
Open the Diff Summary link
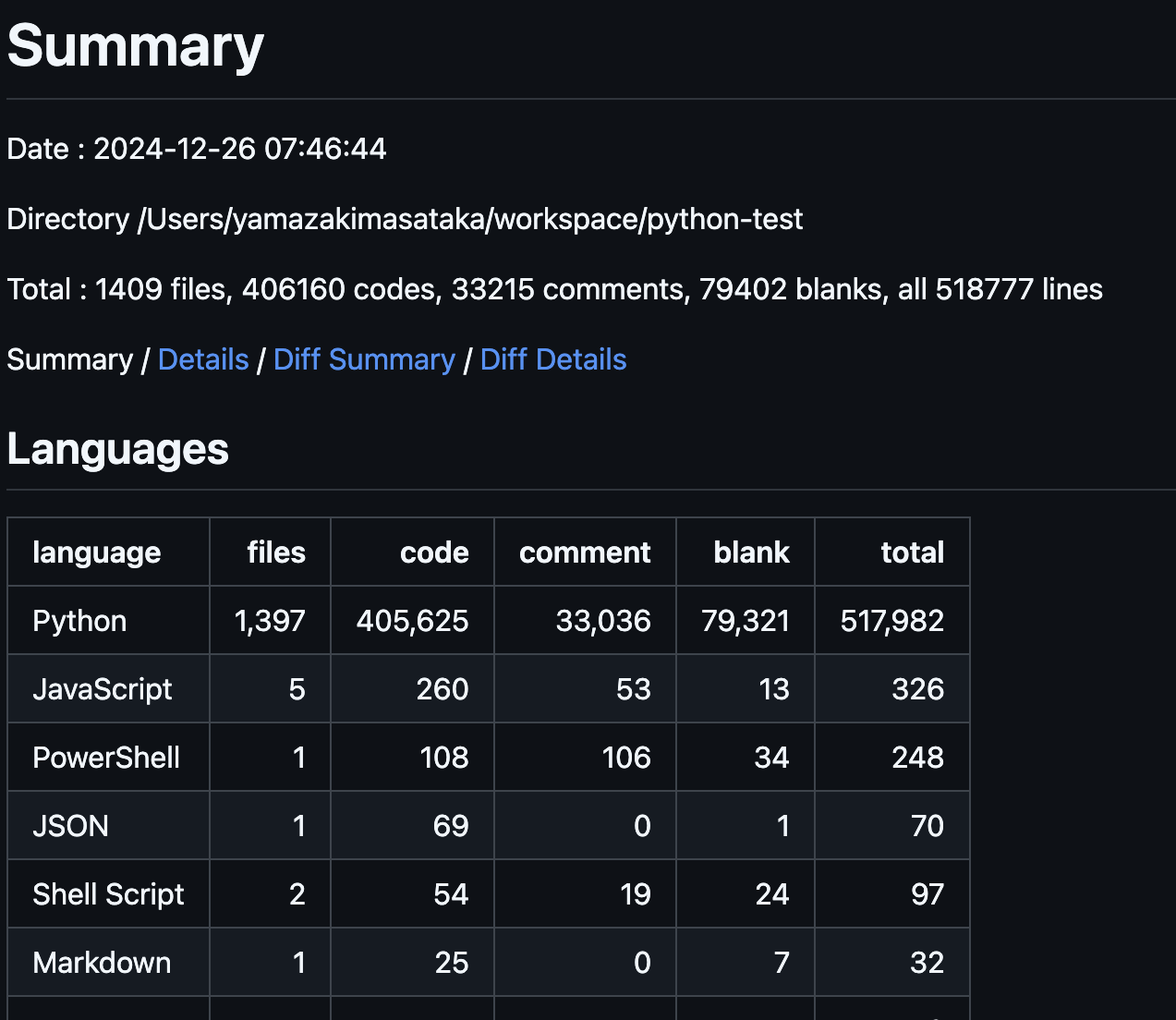(x=364, y=359)
